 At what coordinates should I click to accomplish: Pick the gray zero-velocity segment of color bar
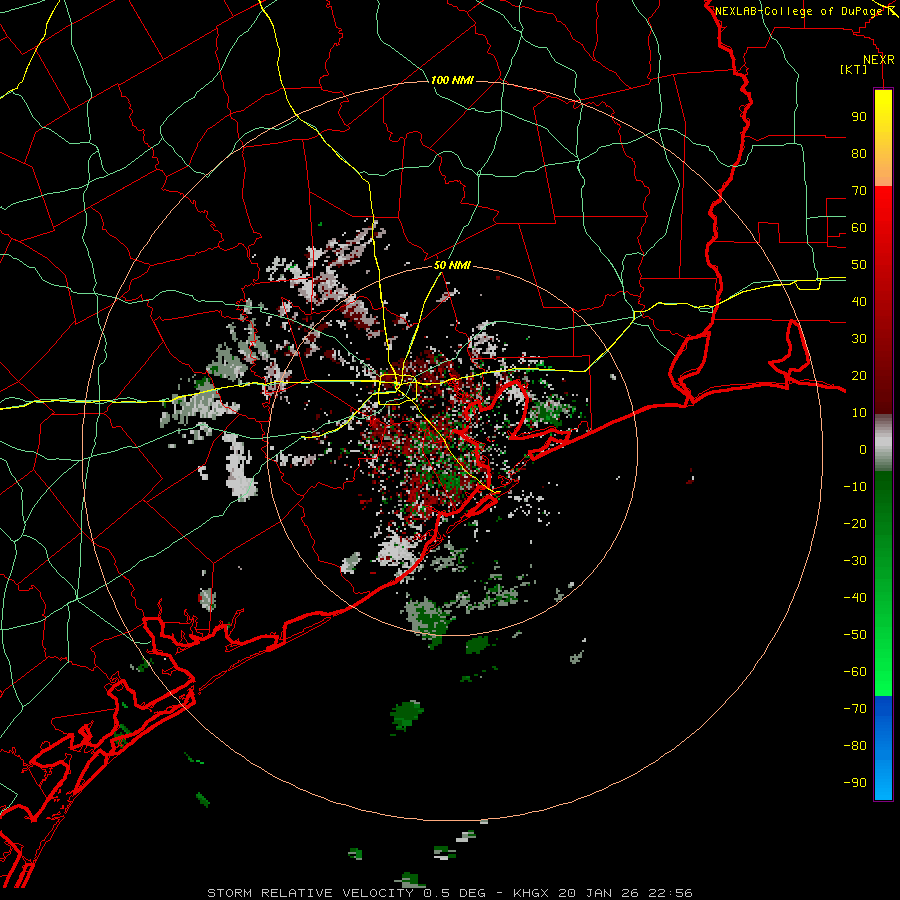(883, 443)
